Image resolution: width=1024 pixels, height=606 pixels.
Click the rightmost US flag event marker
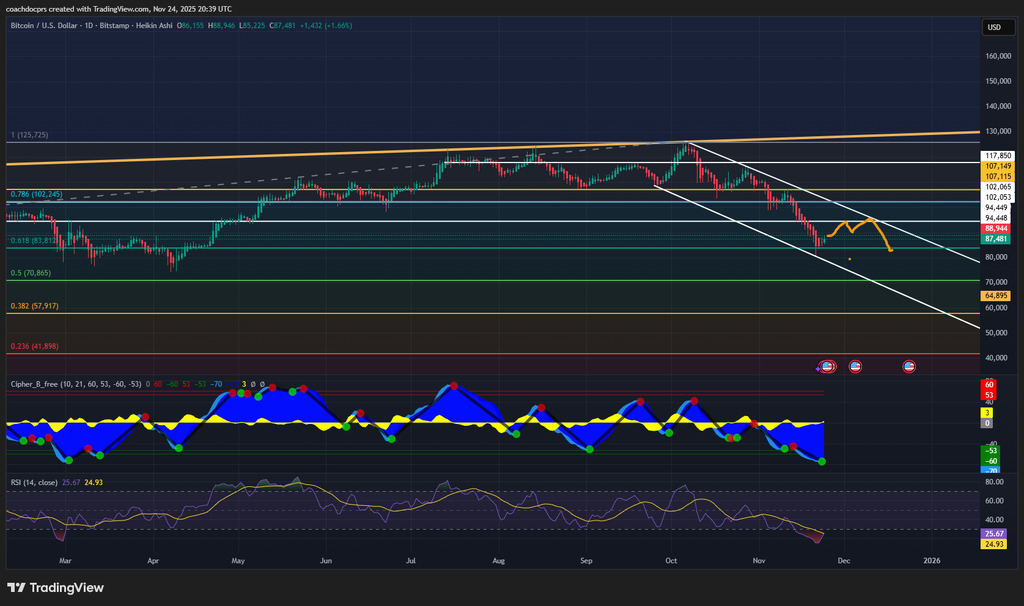click(909, 367)
